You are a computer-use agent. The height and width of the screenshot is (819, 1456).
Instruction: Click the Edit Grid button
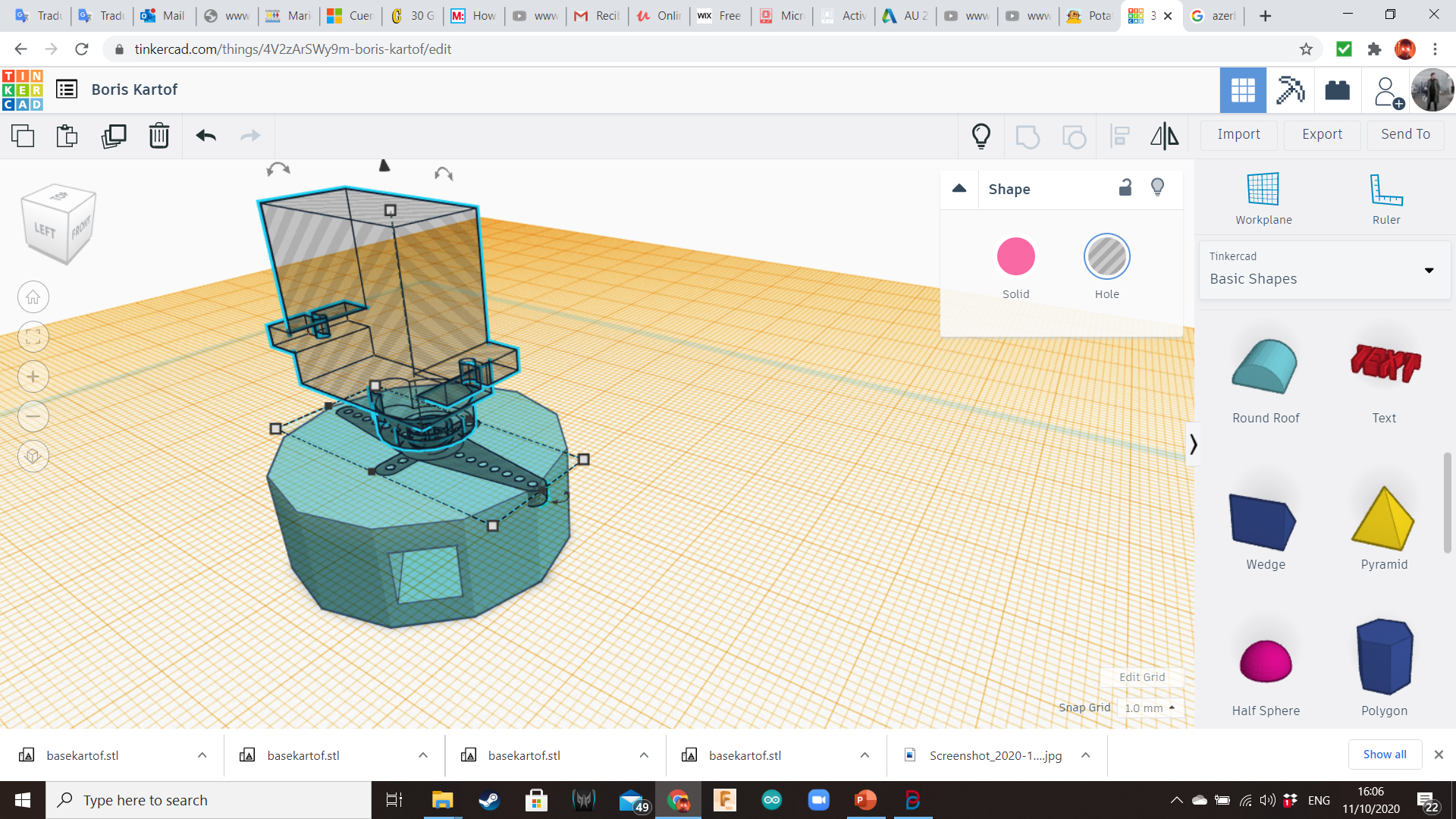tap(1141, 677)
